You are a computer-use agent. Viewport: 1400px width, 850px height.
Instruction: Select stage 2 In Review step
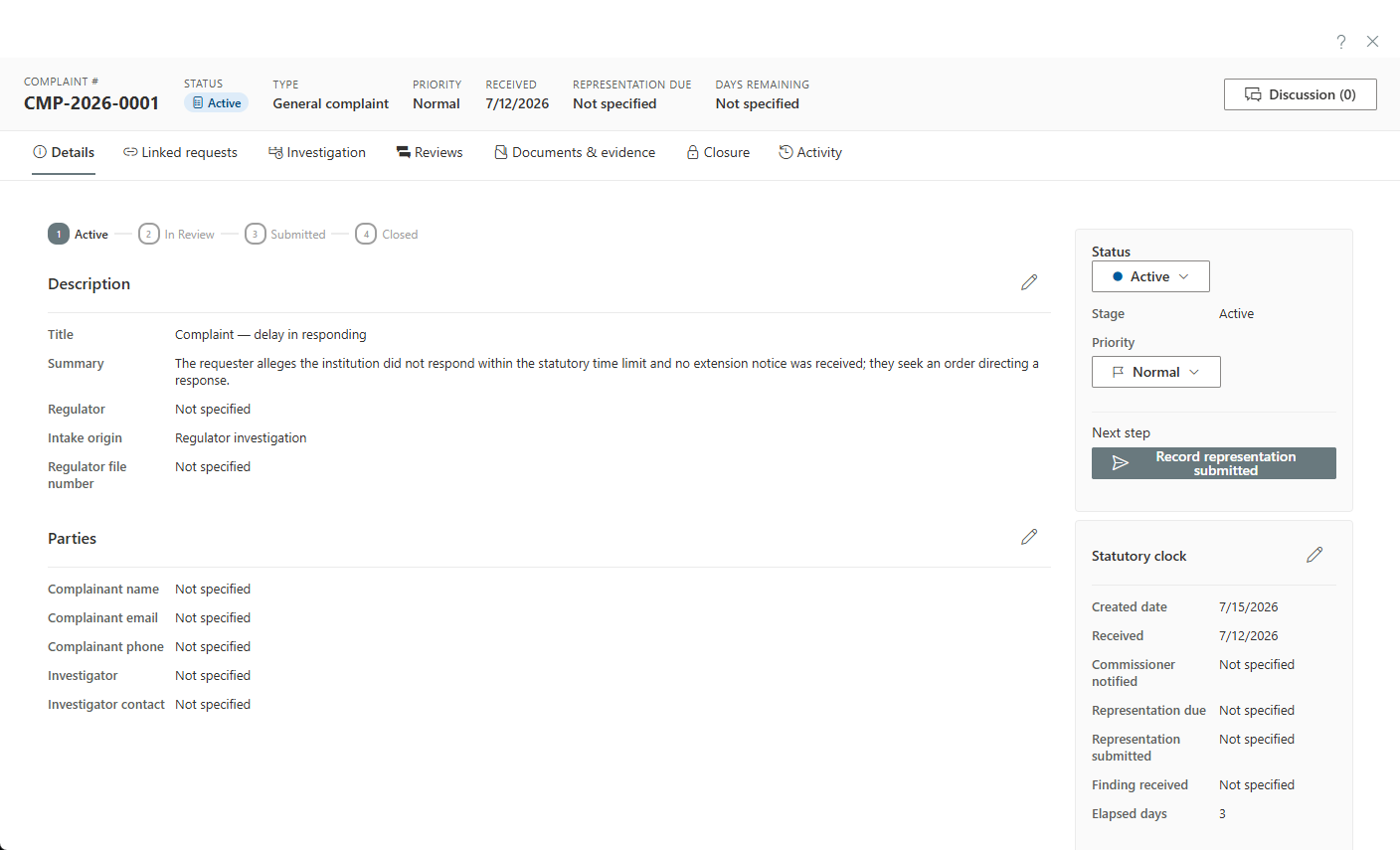(177, 235)
